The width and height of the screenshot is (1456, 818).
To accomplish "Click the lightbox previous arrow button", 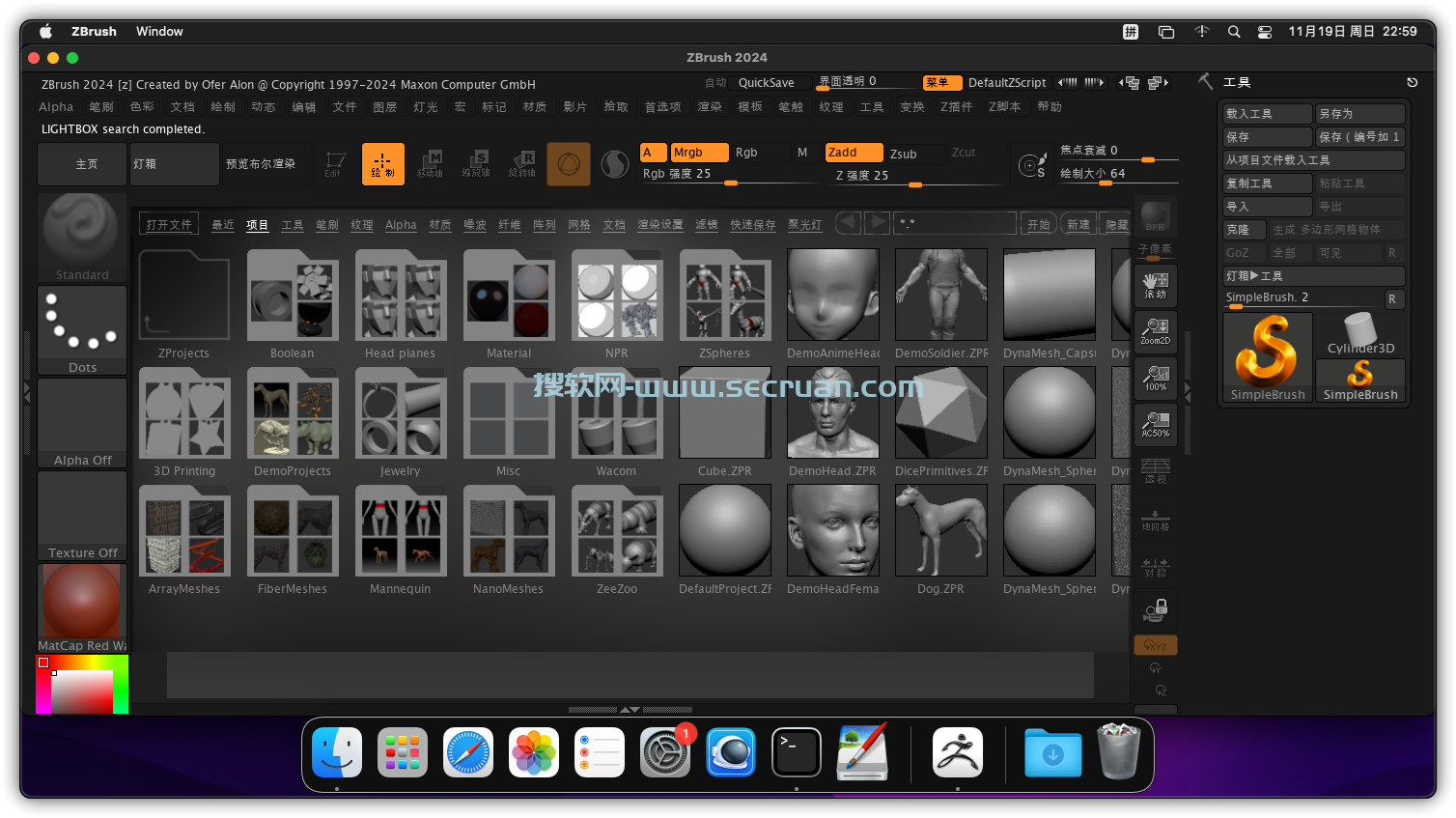I will [x=849, y=223].
